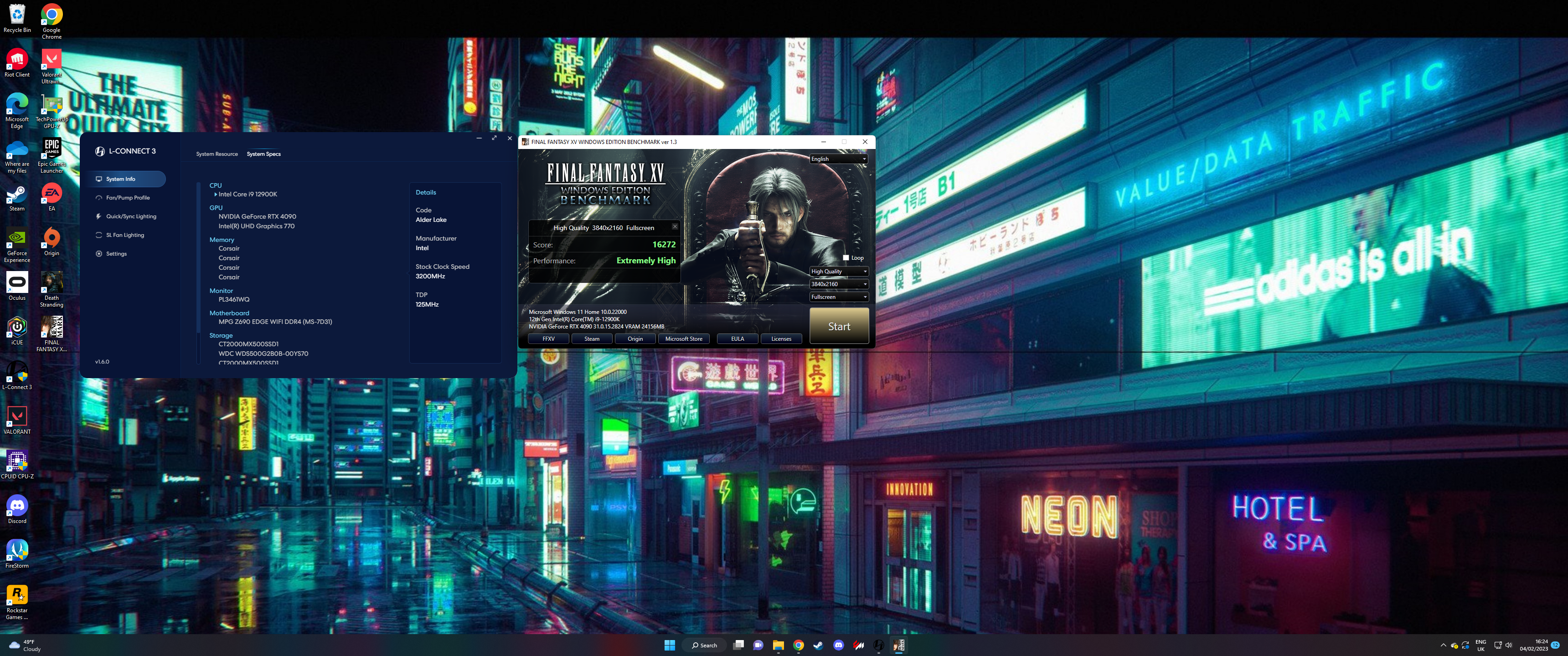The width and height of the screenshot is (1568, 656).
Task: Select the Origin desktop icon
Action: click(x=52, y=242)
